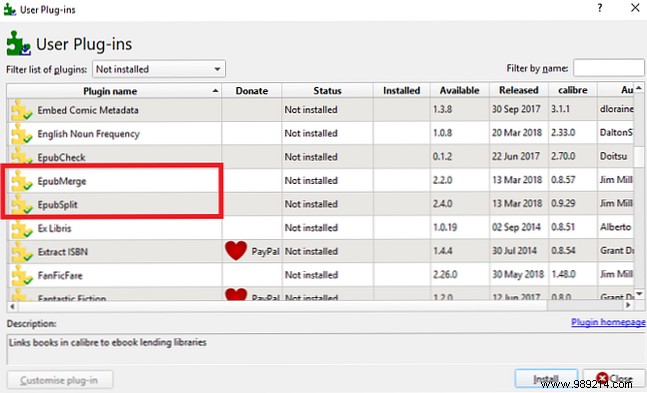
Task: Click the EpubMerge plugin puzzle icon
Action: pos(21,181)
